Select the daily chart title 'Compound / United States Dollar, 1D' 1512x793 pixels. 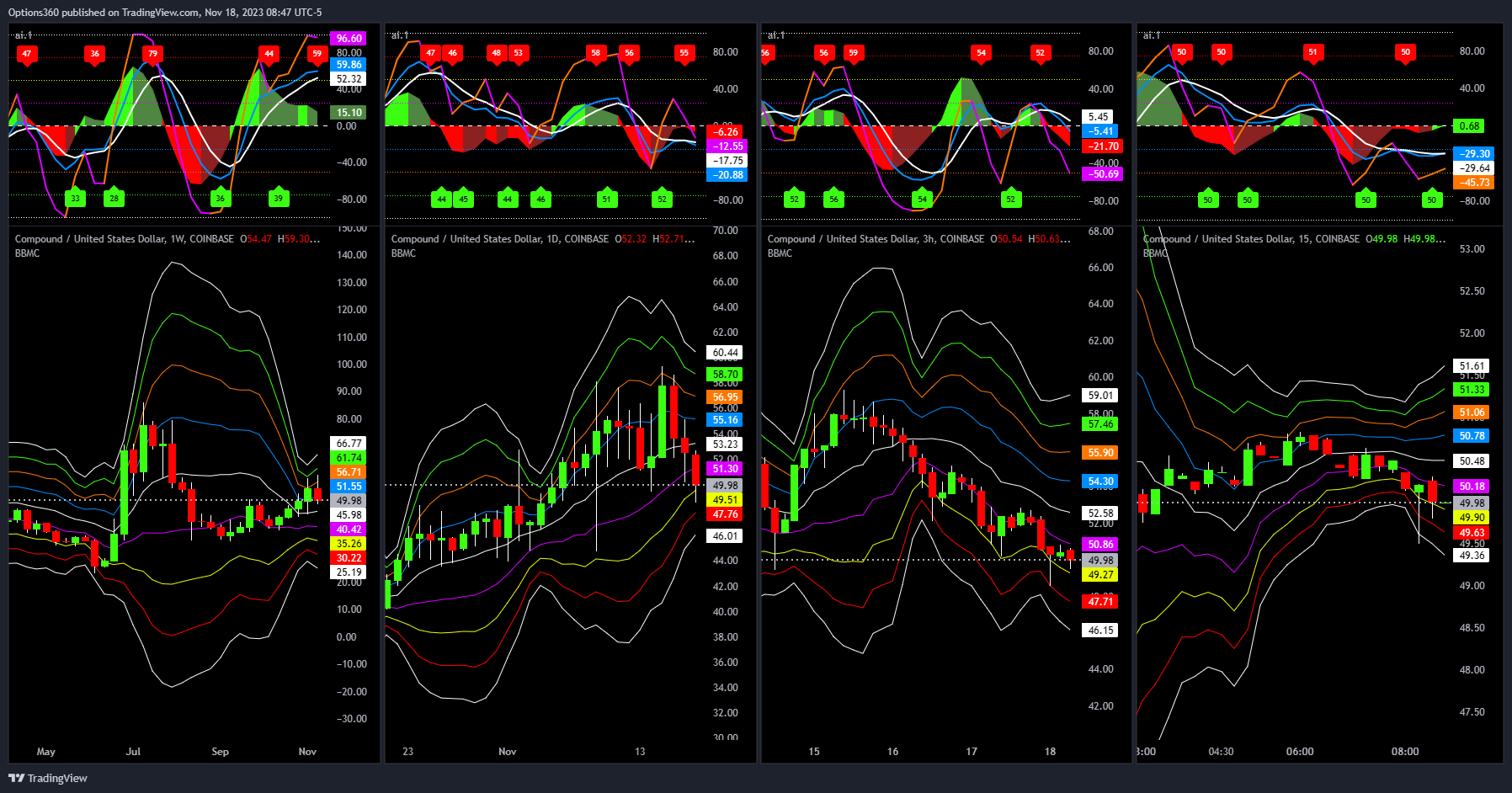(476, 239)
